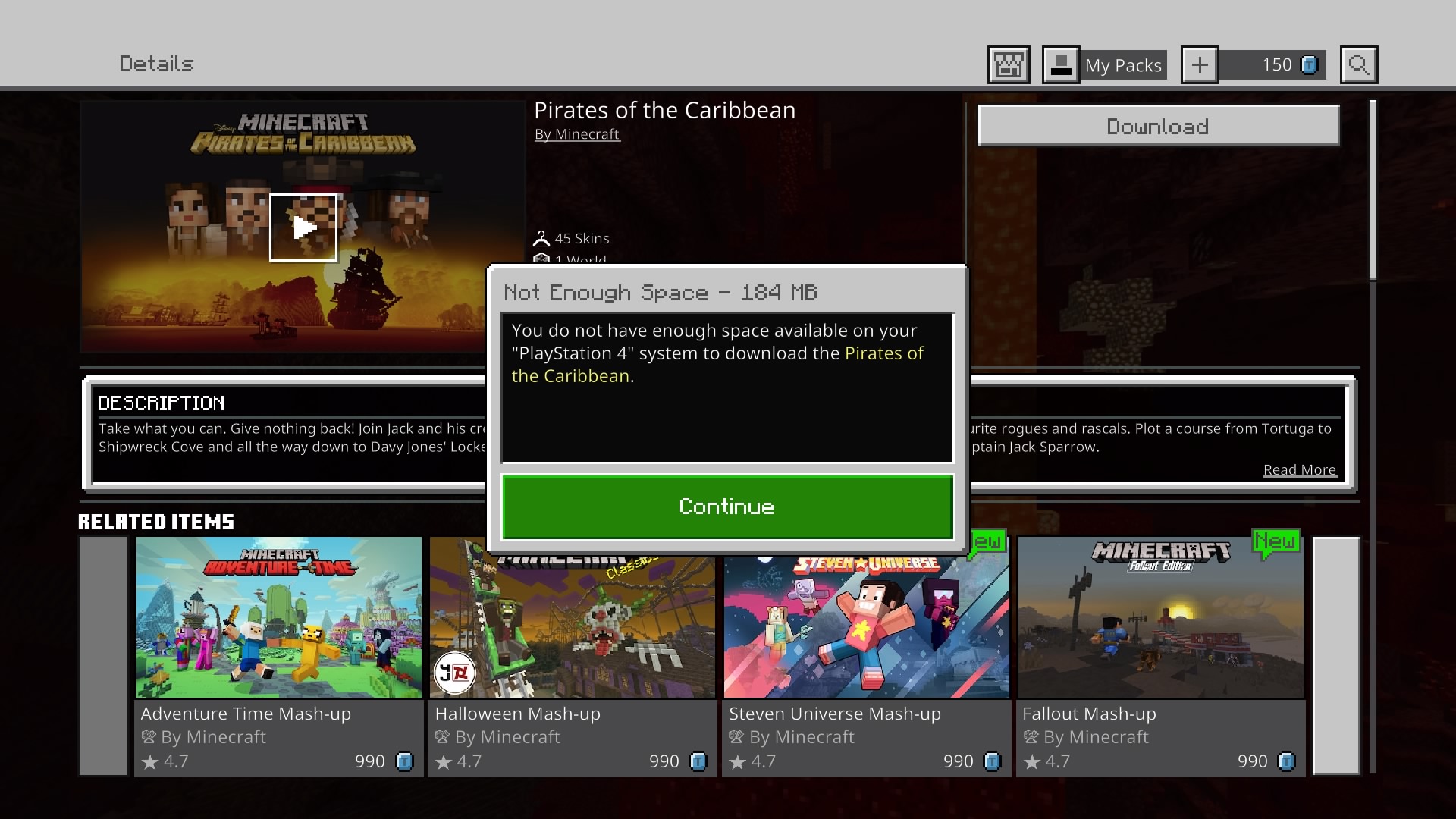This screenshot has width=1456, height=819.
Task: Click the JN creator logo on Halloween Mash-up
Action: pos(454,673)
